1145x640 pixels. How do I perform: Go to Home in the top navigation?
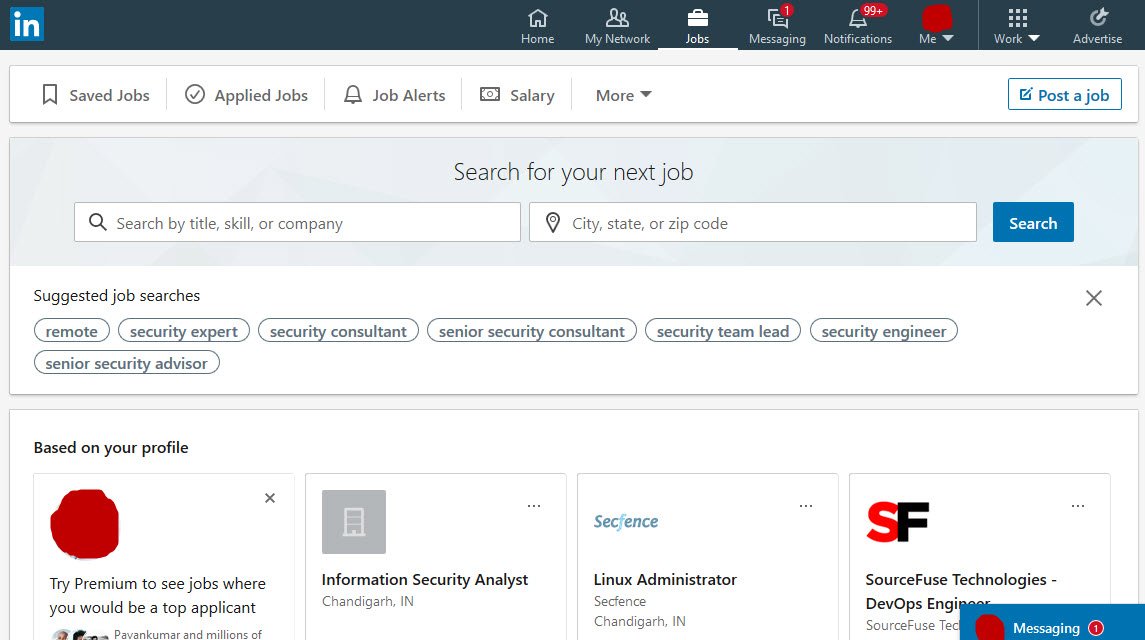(537, 26)
